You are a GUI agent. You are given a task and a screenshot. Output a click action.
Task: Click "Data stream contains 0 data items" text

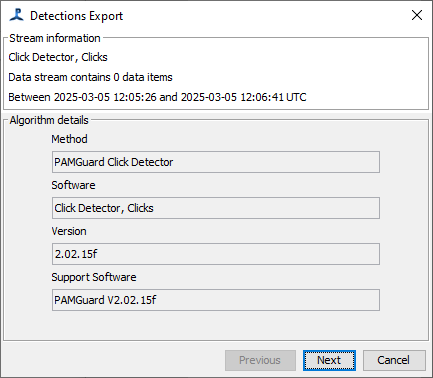pyautogui.click(x=90, y=77)
